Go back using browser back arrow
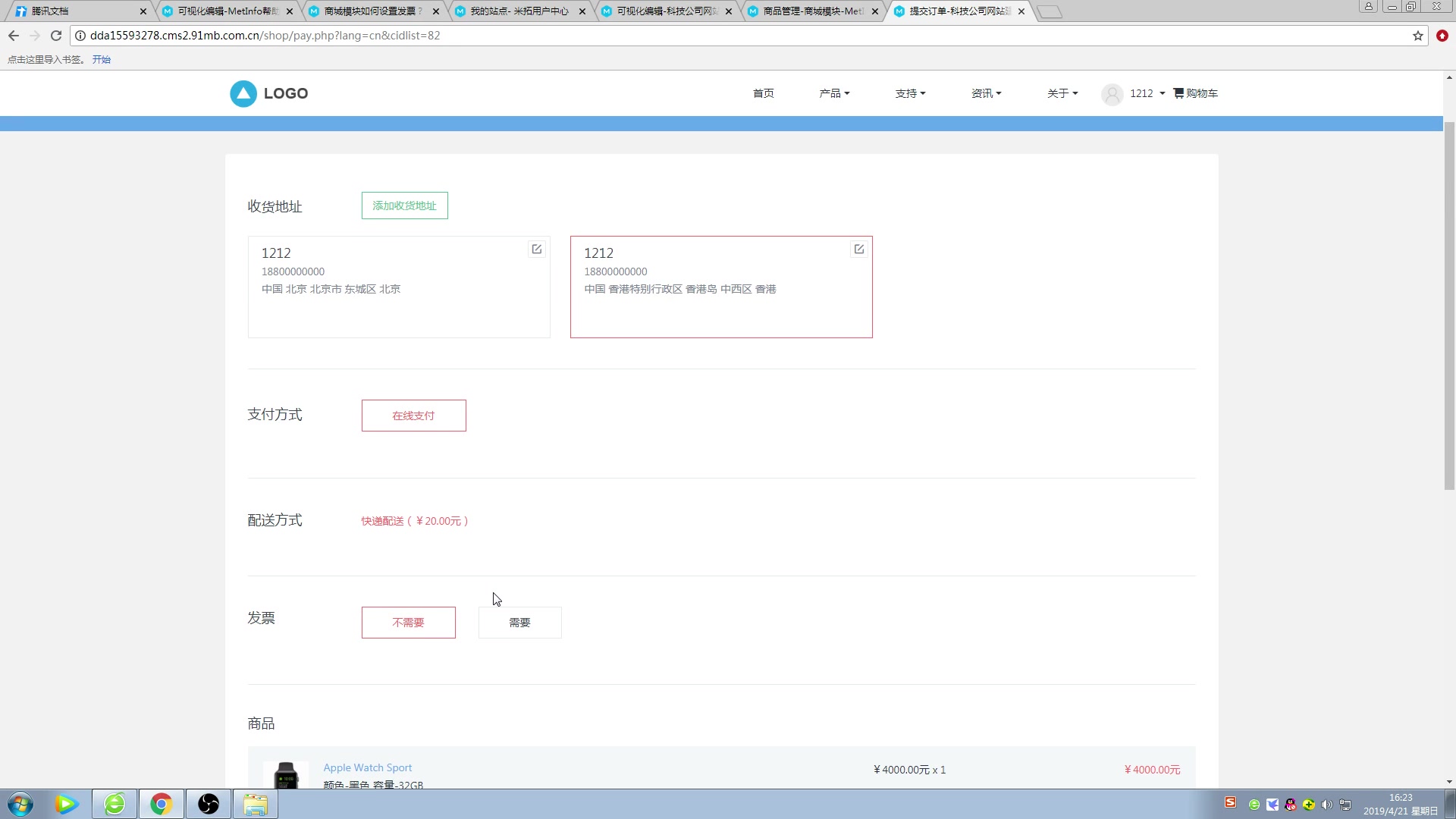Image resolution: width=1456 pixels, height=819 pixels. pyautogui.click(x=14, y=36)
